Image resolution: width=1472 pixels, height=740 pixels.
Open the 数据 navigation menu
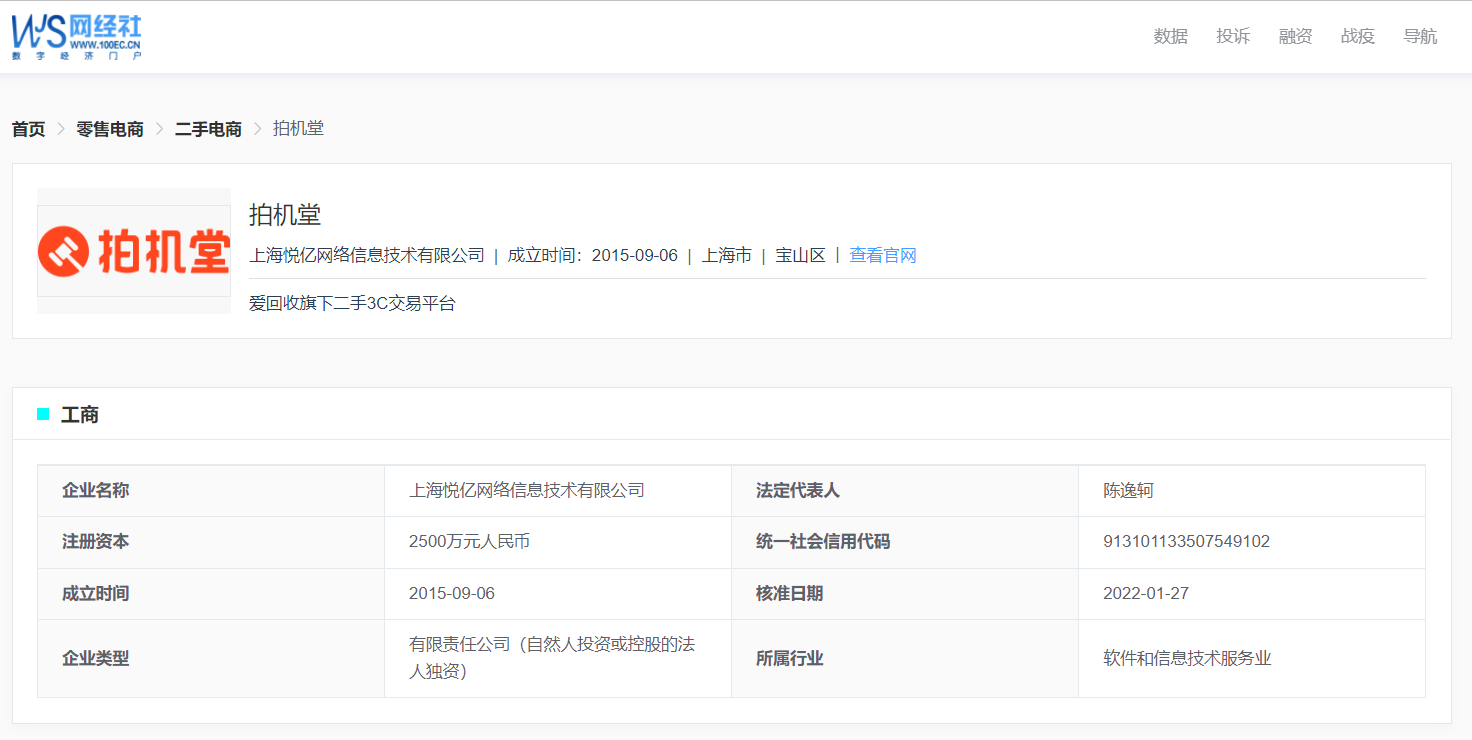point(1170,37)
